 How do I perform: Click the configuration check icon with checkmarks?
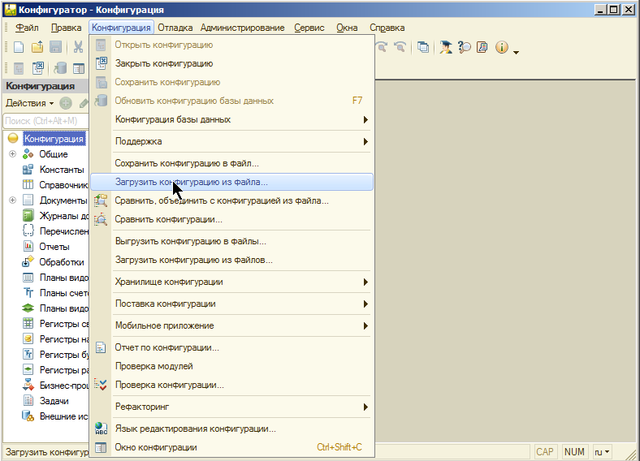point(100,384)
